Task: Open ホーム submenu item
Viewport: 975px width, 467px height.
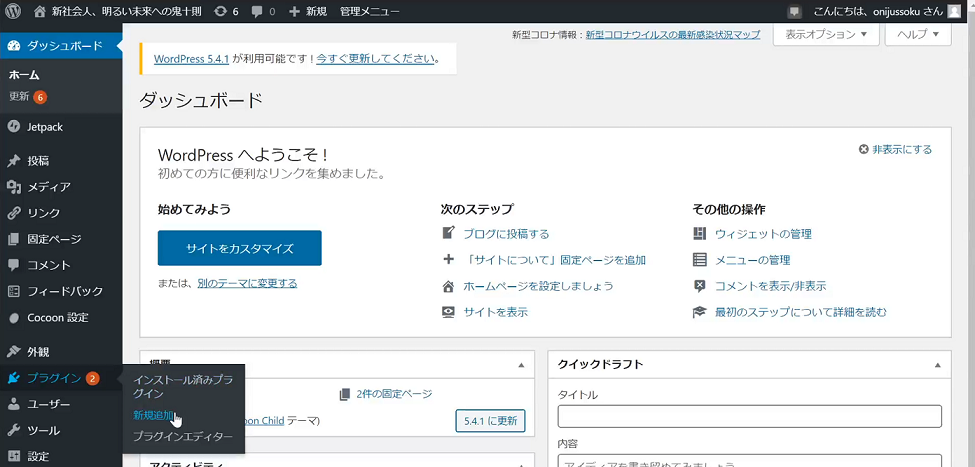Action: pos(24,75)
